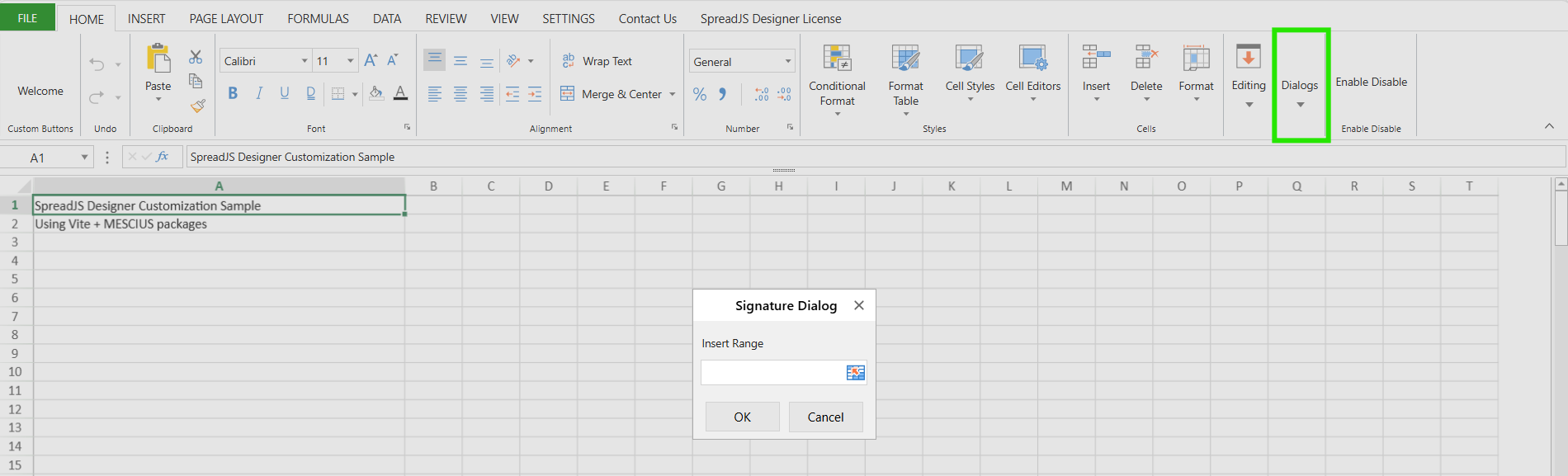
Task: Open the General number format dropdown
Action: (788, 62)
